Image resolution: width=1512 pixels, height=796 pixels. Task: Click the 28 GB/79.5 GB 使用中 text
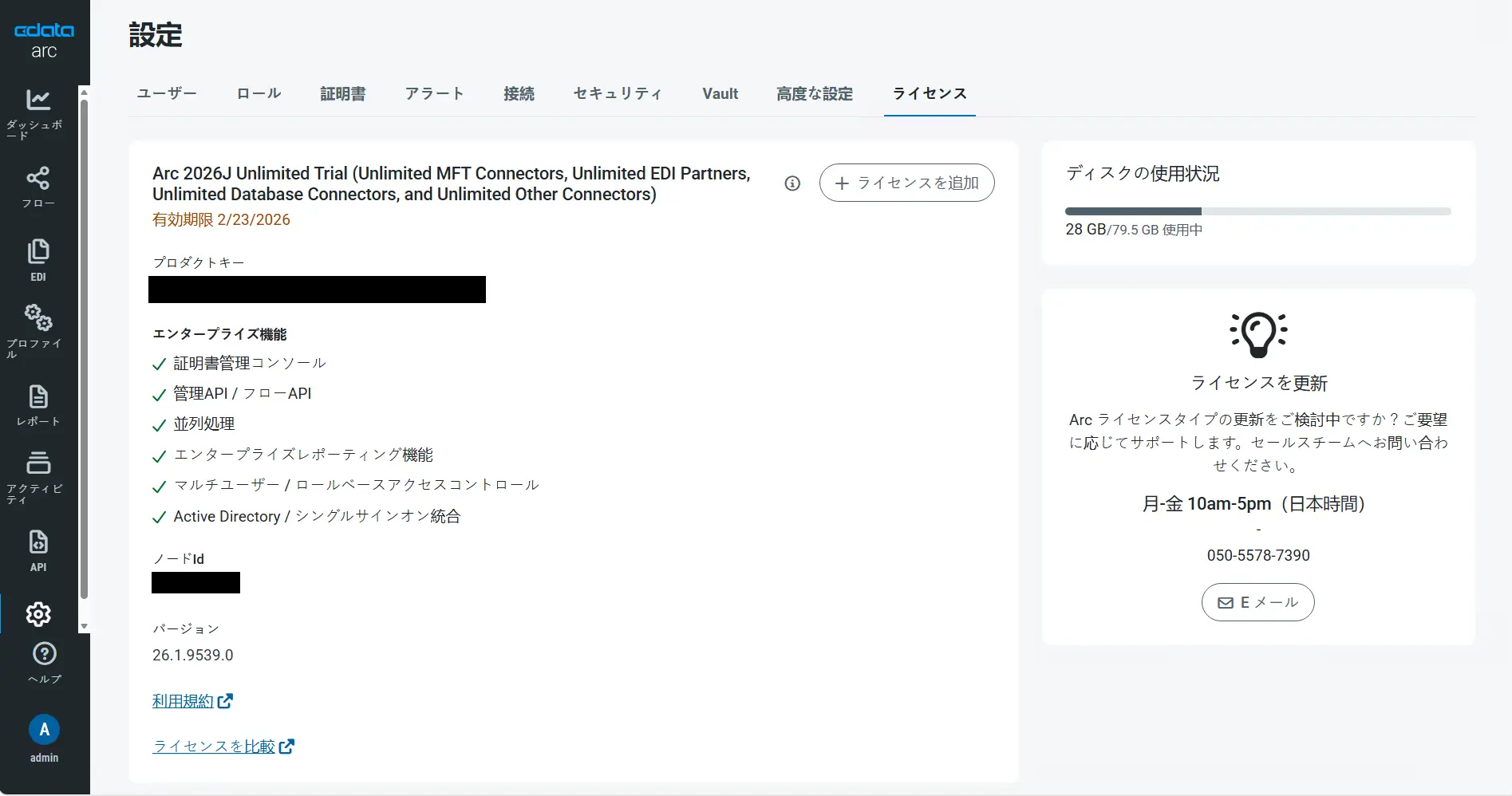(1134, 230)
